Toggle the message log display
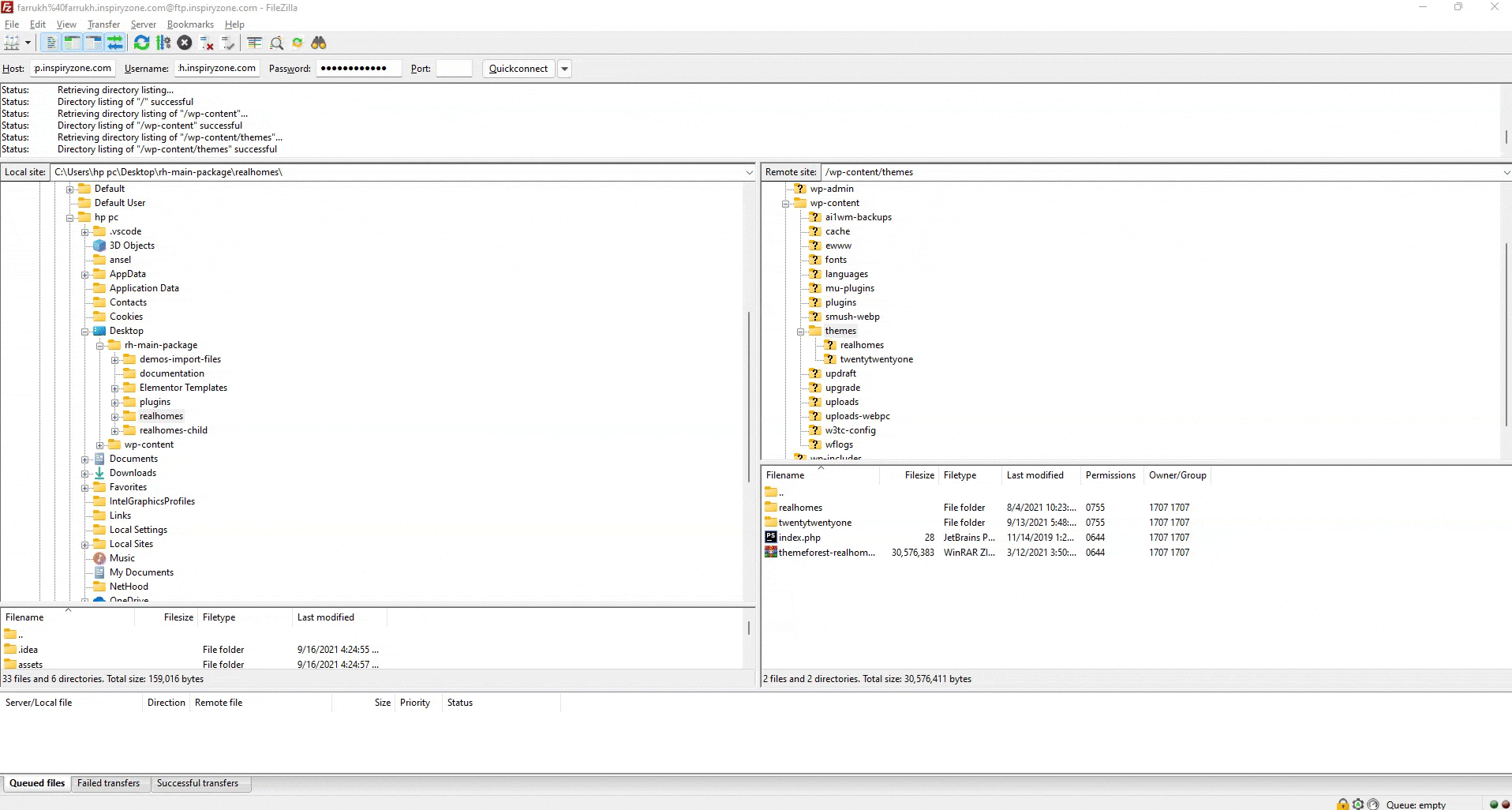1512x810 pixels. coord(51,43)
